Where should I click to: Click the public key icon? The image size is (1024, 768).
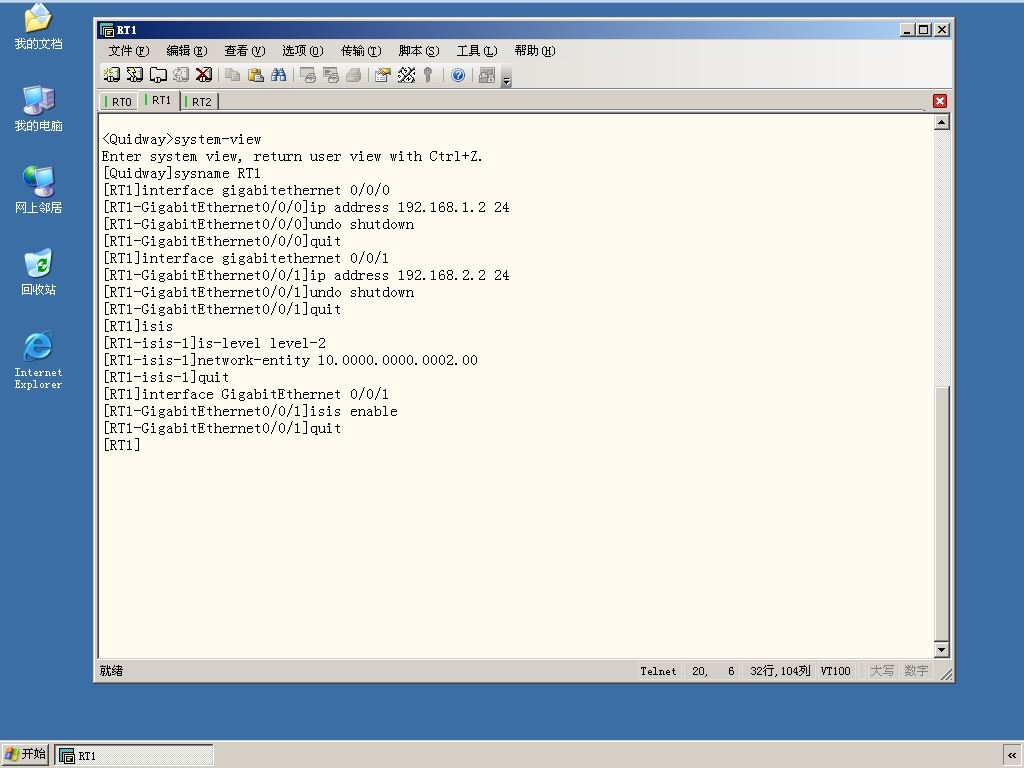(428, 75)
